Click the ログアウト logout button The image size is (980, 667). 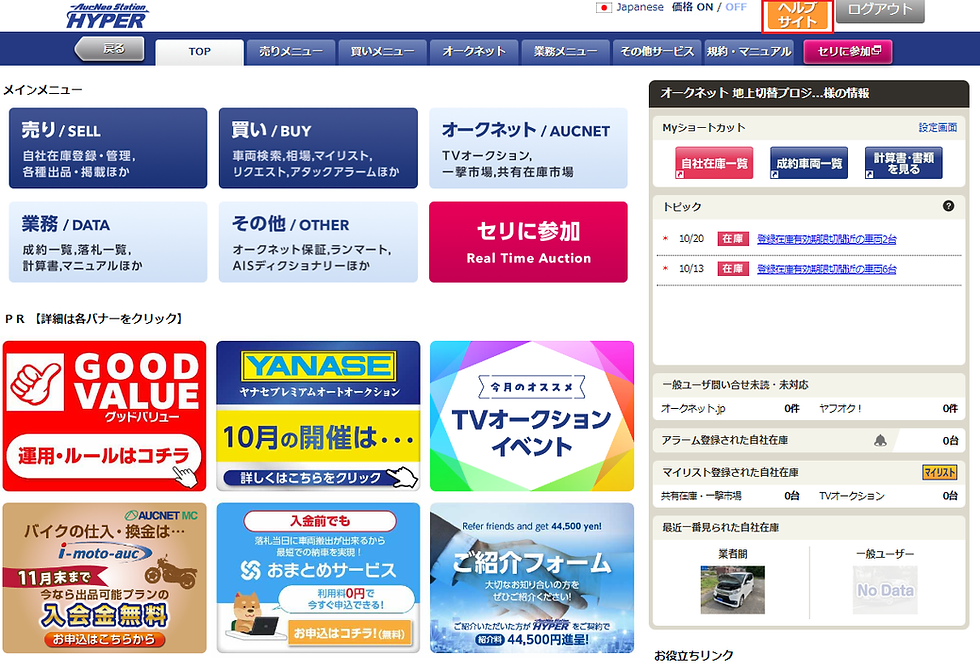[880, 10]
